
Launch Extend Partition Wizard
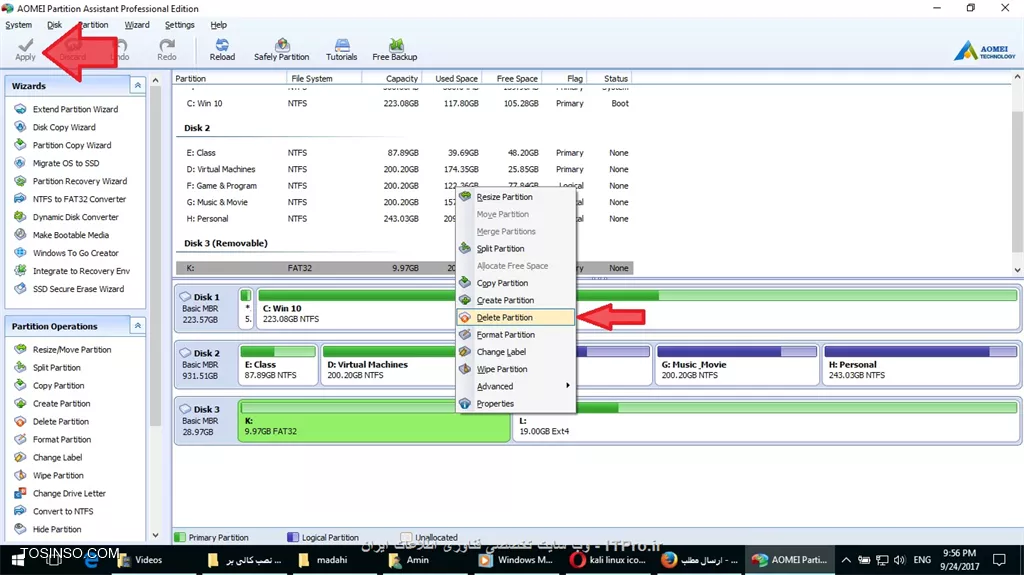75,109
